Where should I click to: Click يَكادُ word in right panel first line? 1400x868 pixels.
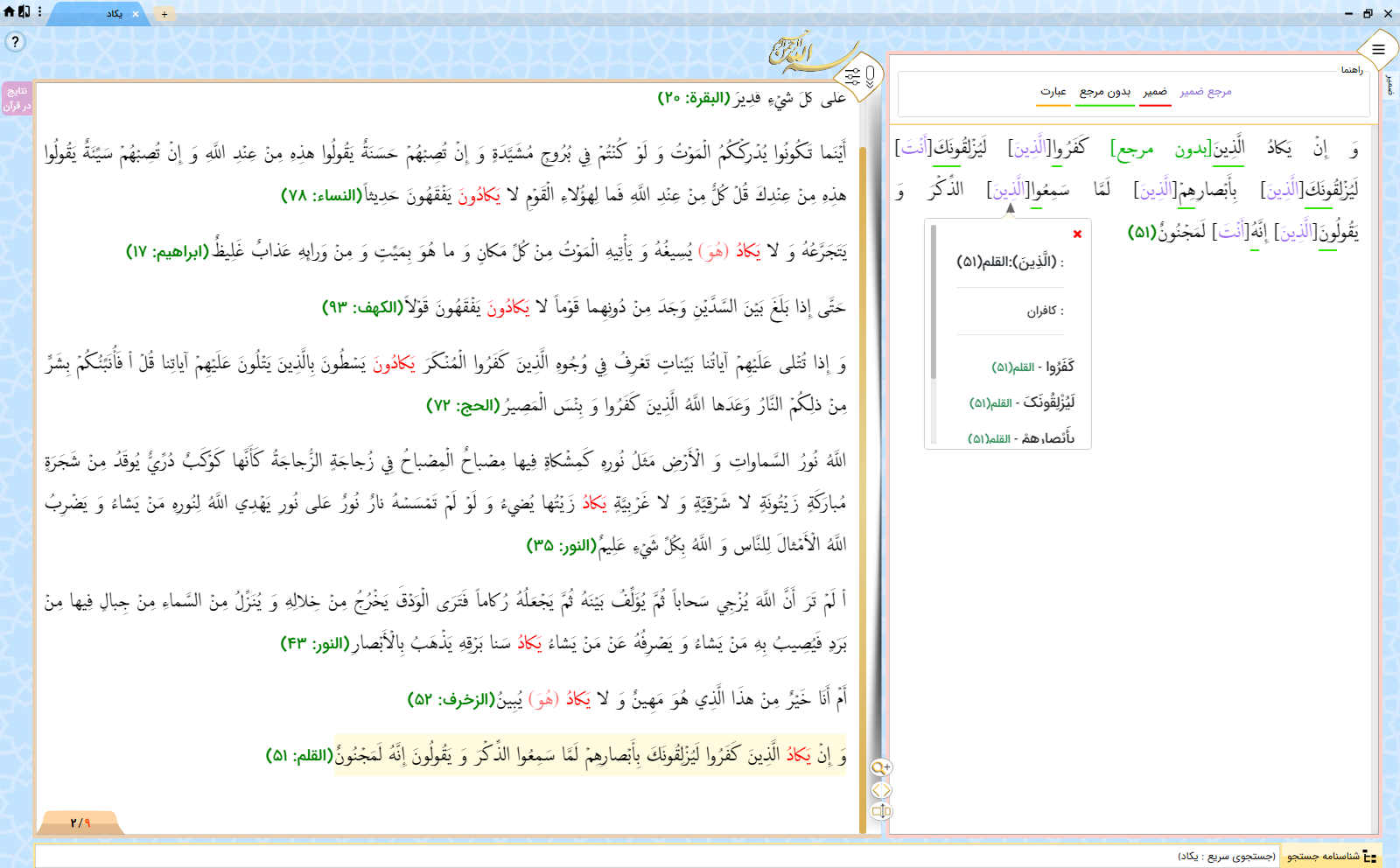(x=1279, y=148)
